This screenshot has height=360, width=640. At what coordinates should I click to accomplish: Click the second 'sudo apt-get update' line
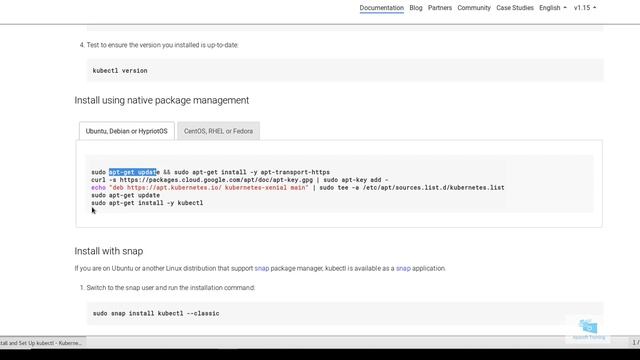125,195
